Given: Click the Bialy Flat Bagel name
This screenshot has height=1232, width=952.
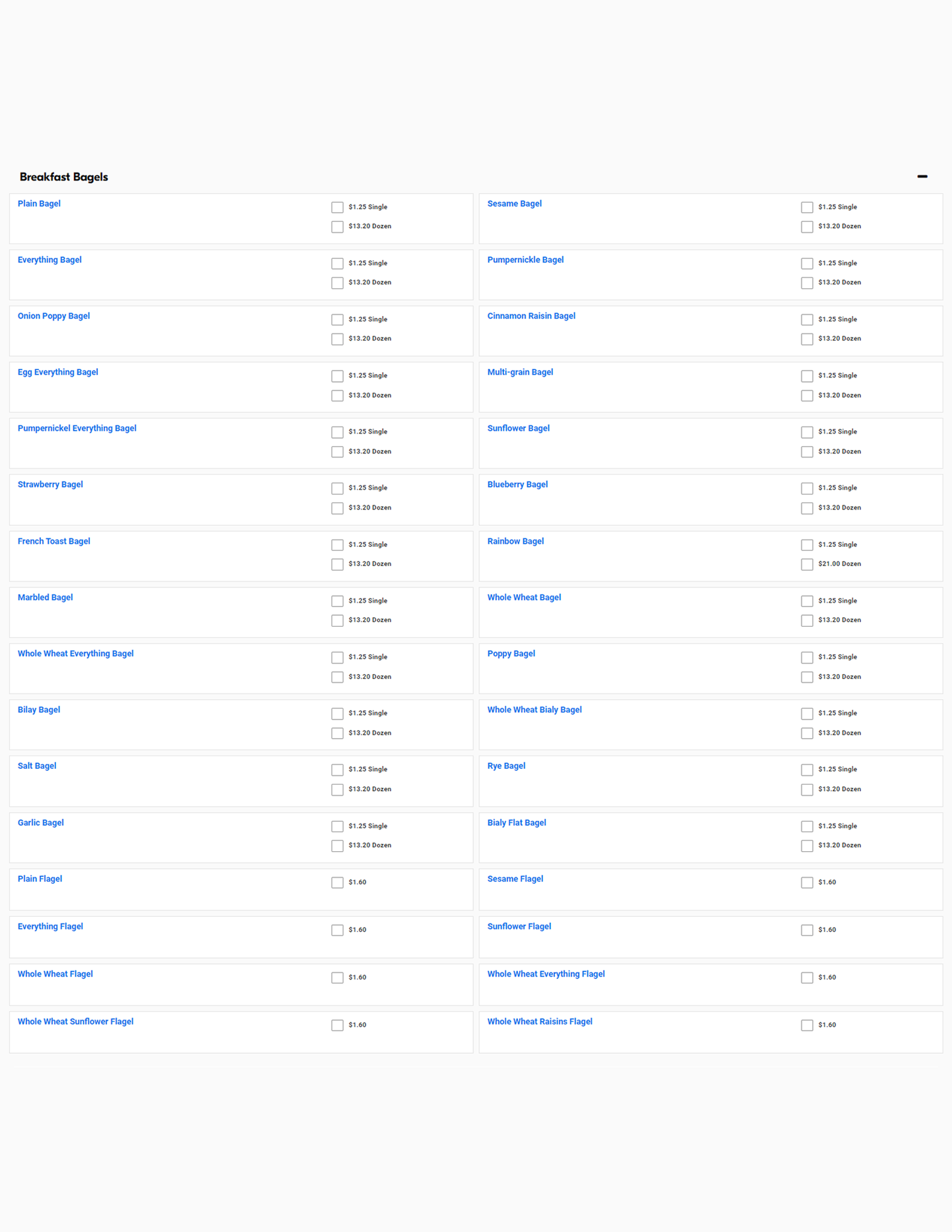Looking at the screenshot, I should [516, 823].
